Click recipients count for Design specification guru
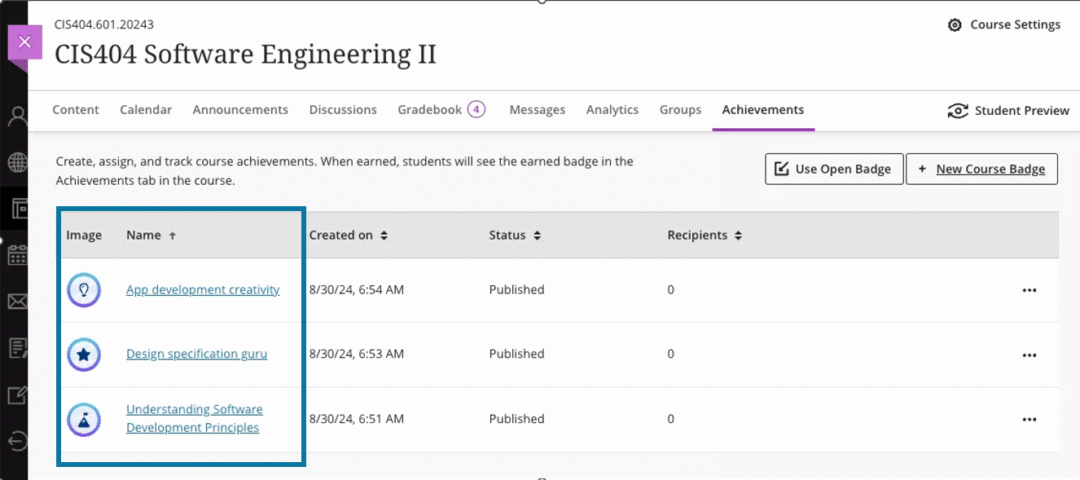The width and height of the screenshot is (1080, 480). point(671,354)
